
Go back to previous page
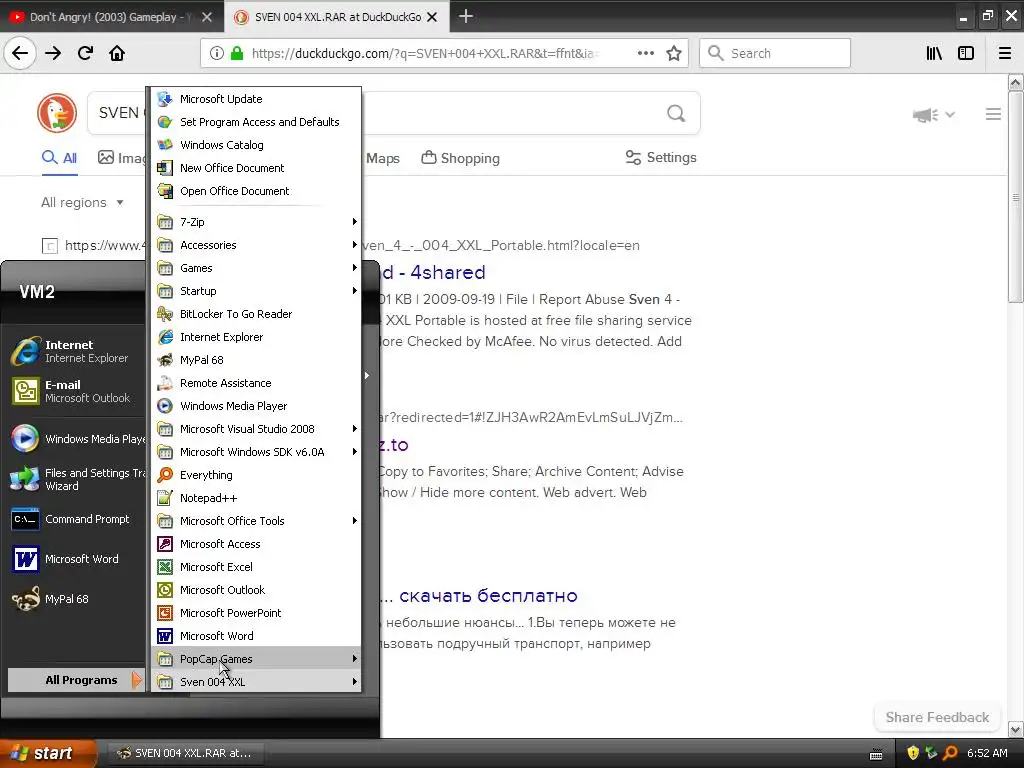coord(20,53)
